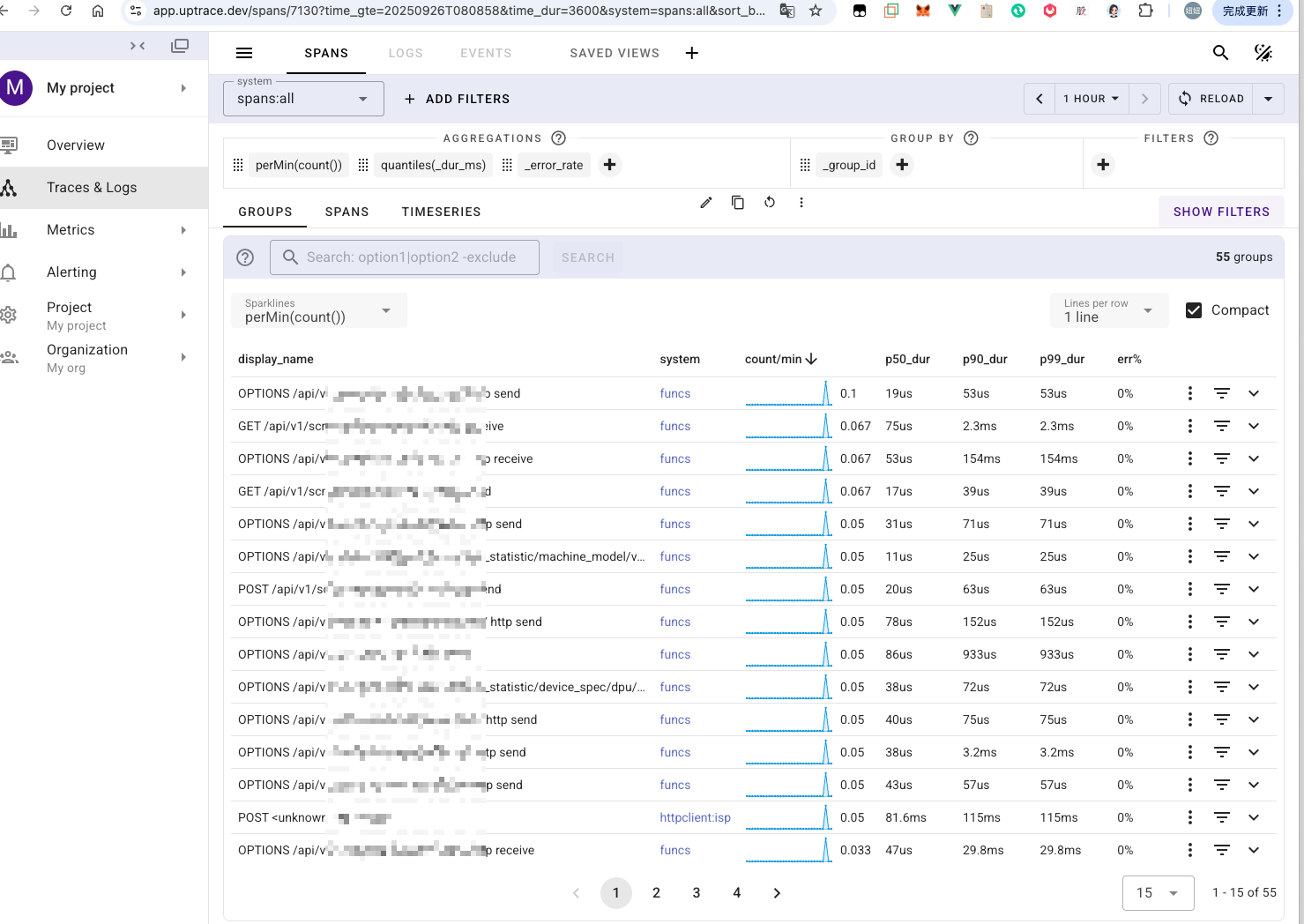This screenshot has width=1304, height=924.
Task: Go to page 4 of results
Action: click(737, 893)
